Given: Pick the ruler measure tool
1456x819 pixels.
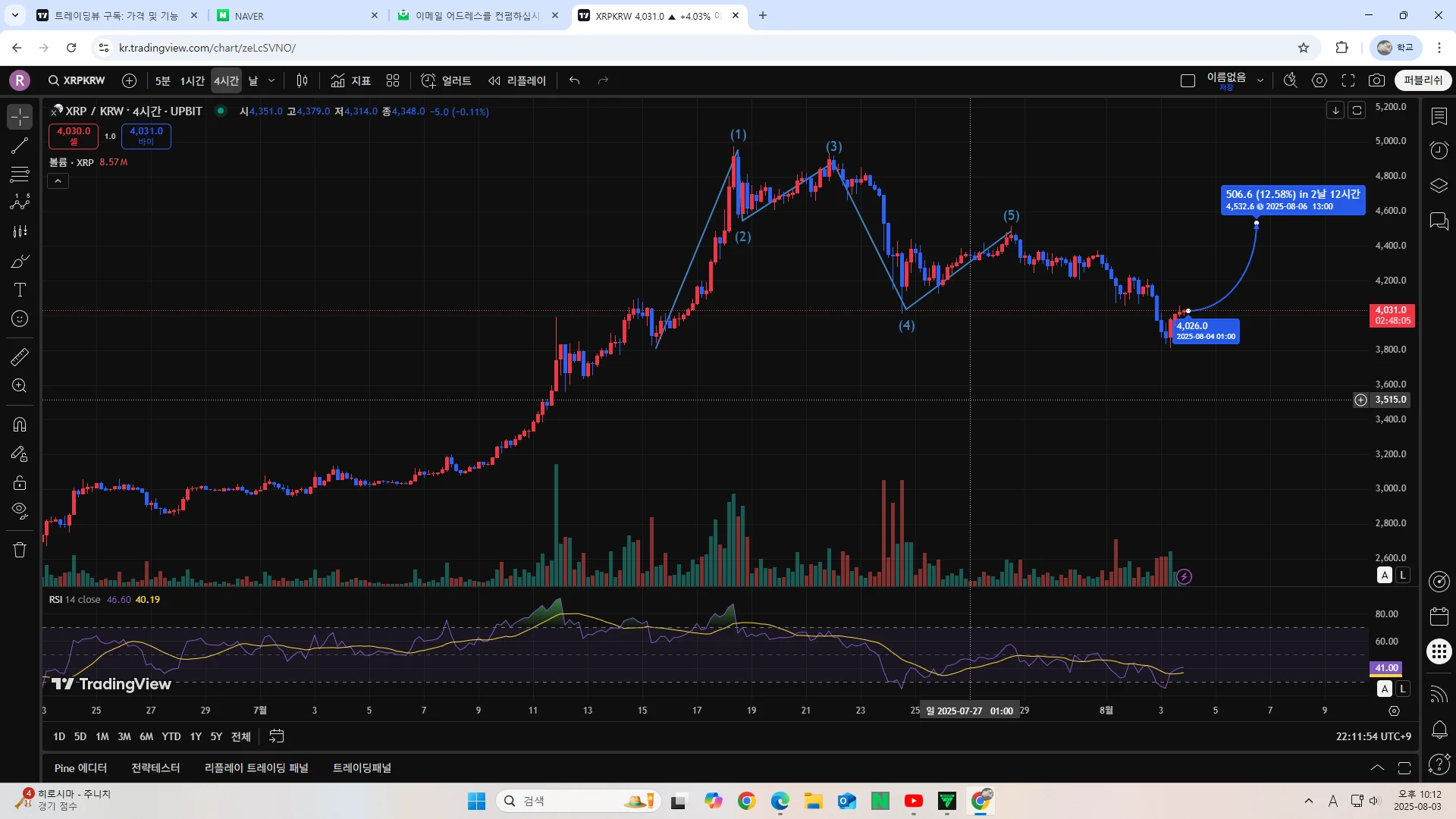Looking at the screenshot, I should pyautogui.click(x=20, y=356).
